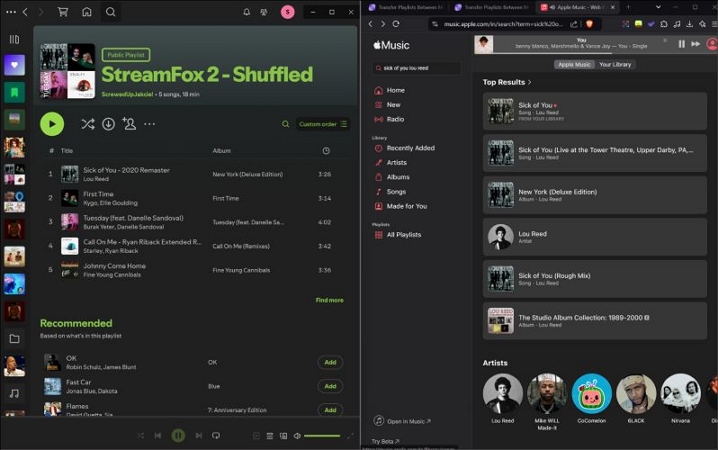Add recommended song Flames to playlist
Screen dimensions: 718x450
point(330,410)
